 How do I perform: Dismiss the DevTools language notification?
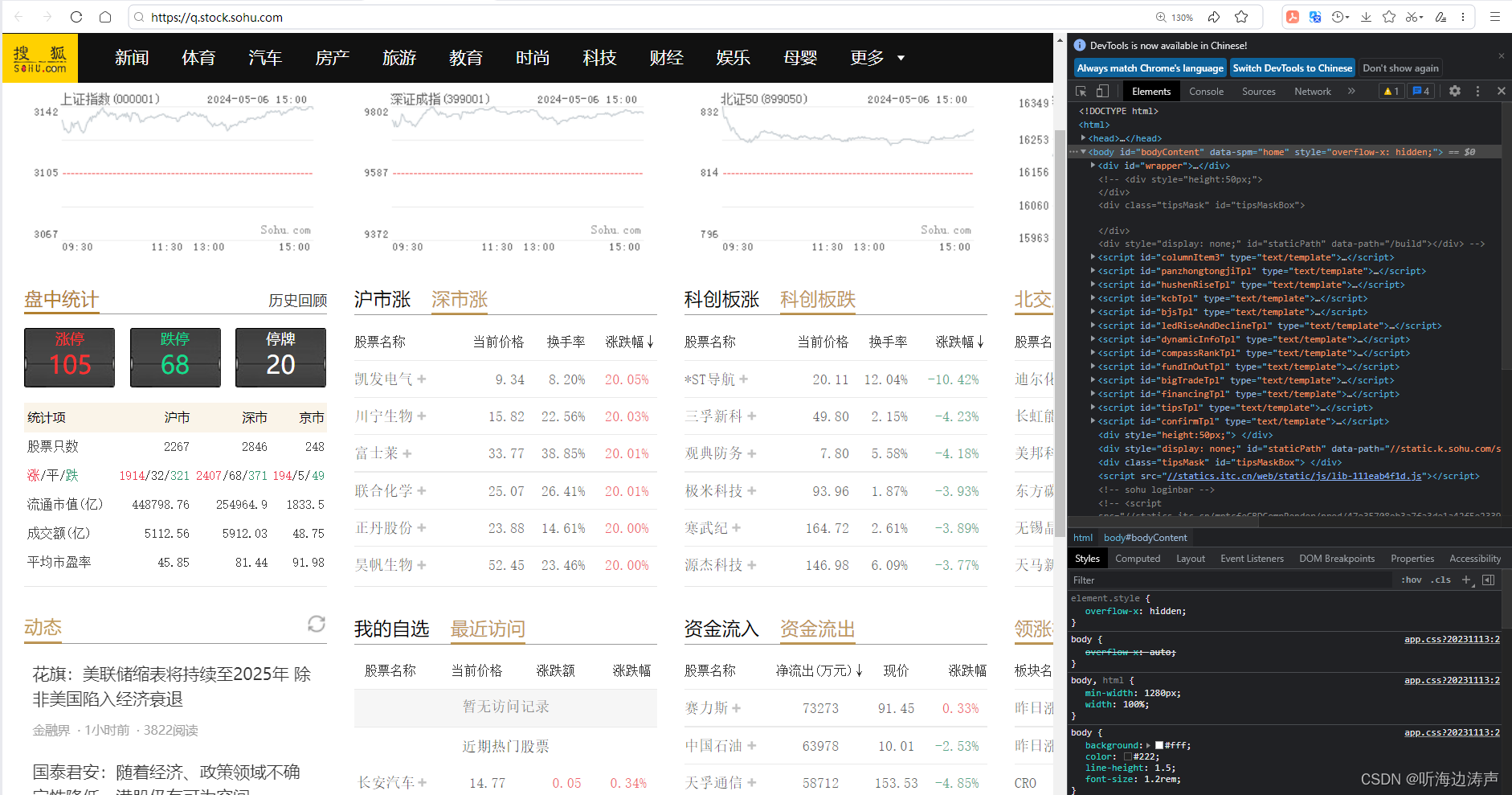point(1501,56)
